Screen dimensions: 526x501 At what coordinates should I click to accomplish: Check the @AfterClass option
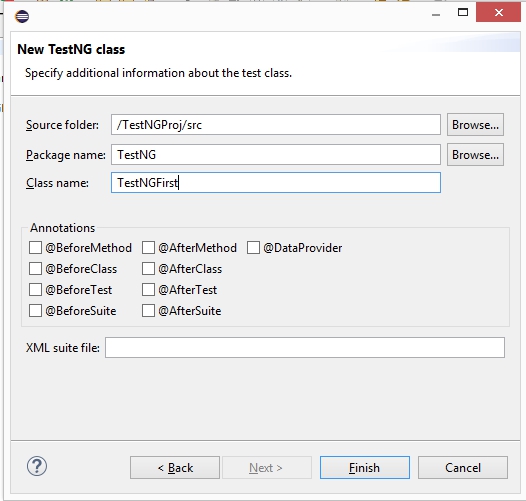(x=148, y=269)
